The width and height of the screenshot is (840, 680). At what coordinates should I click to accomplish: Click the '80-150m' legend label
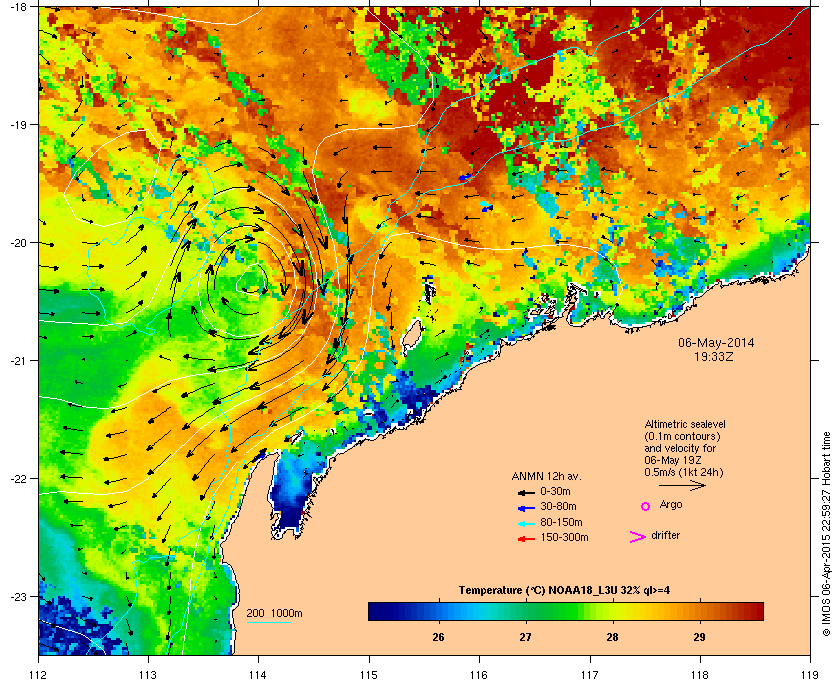coord(561,522)
